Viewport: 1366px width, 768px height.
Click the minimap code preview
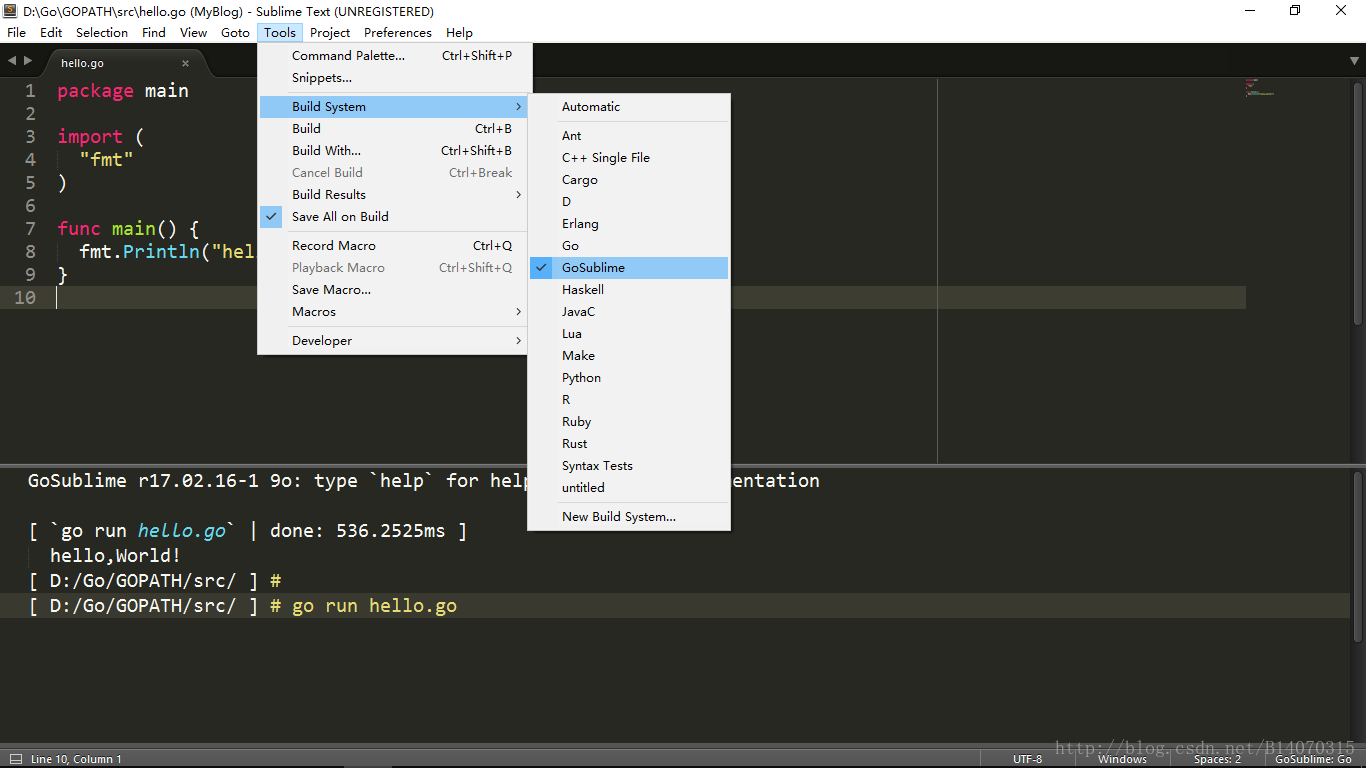point(1259,88)
